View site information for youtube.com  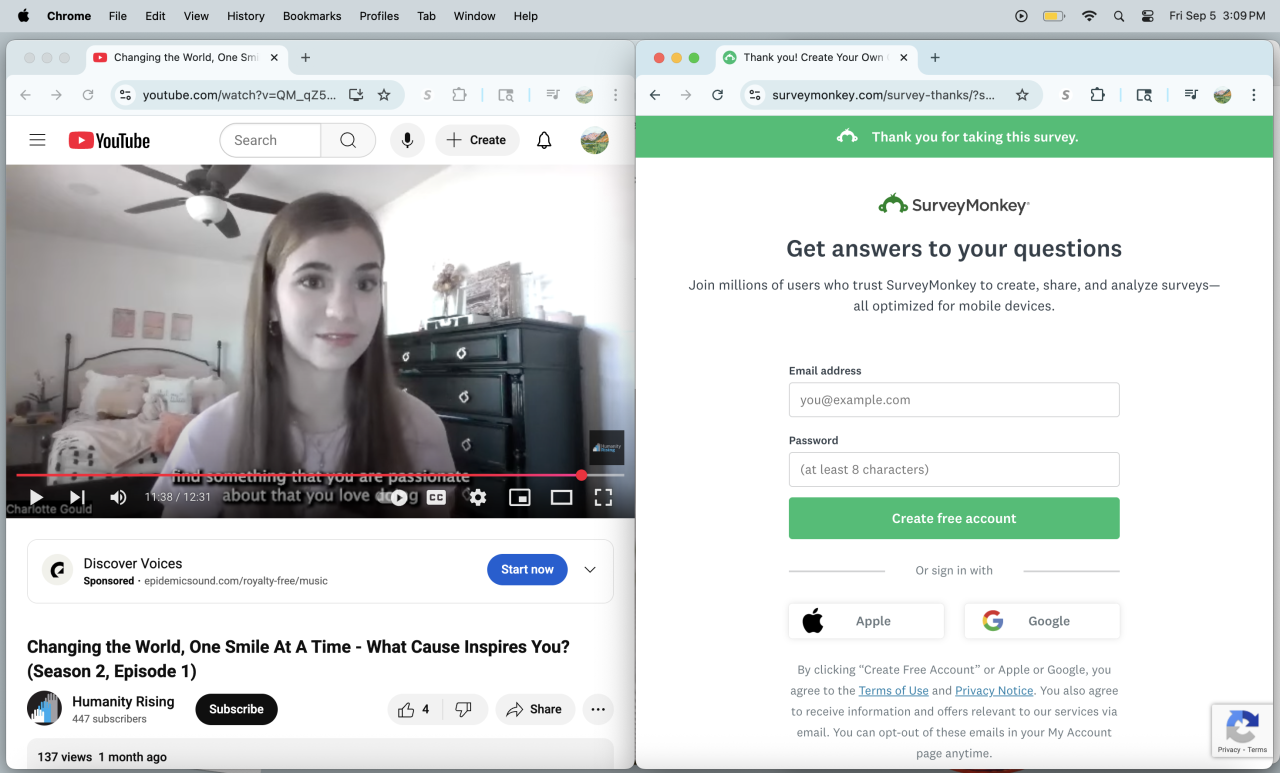point(125,95)
